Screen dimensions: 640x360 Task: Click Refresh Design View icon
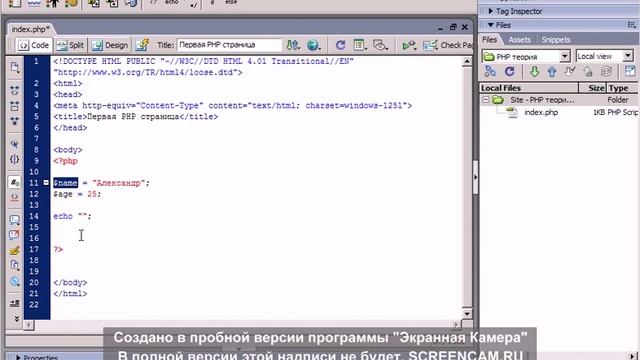tap(340, 45)
